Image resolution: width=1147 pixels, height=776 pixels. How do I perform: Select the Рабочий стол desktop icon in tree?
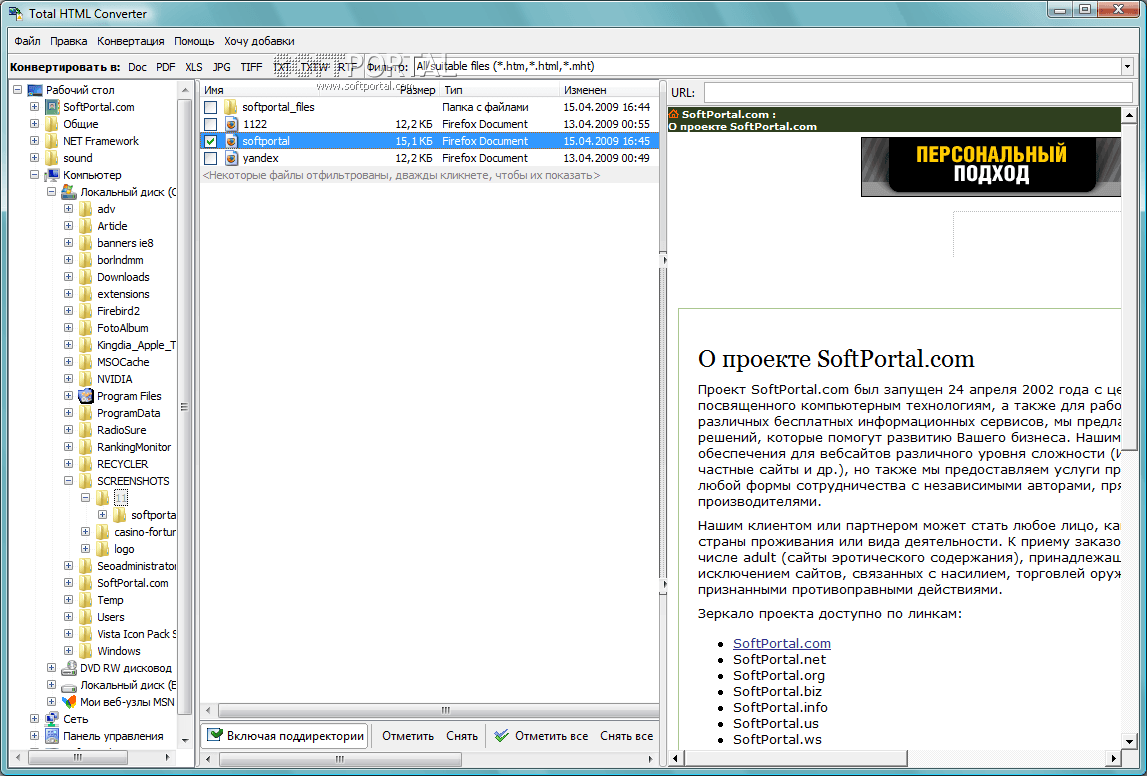click(x=35, y=90)
